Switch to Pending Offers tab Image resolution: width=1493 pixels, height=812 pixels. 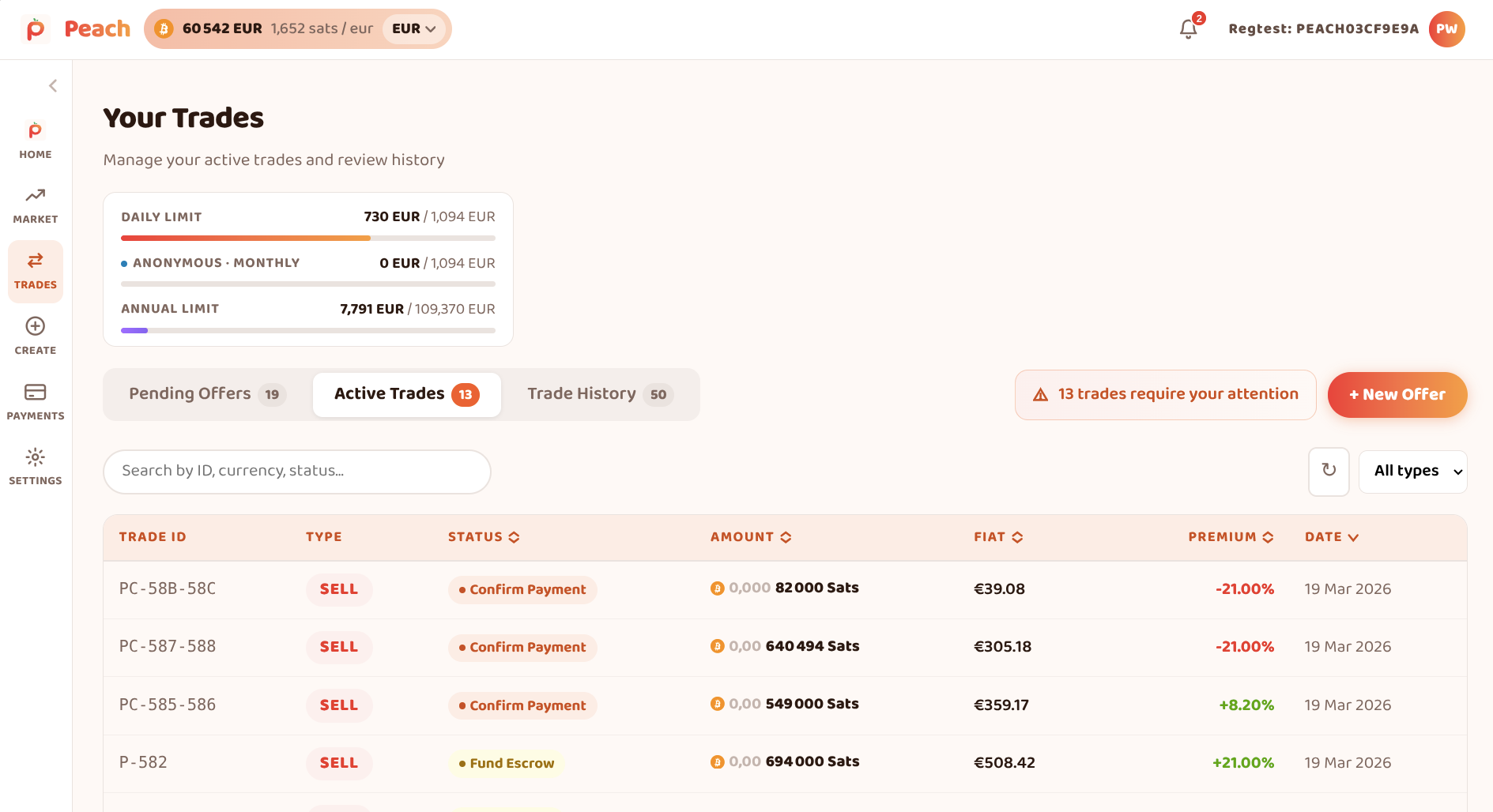pyautogui.click(x=207, y=394)
